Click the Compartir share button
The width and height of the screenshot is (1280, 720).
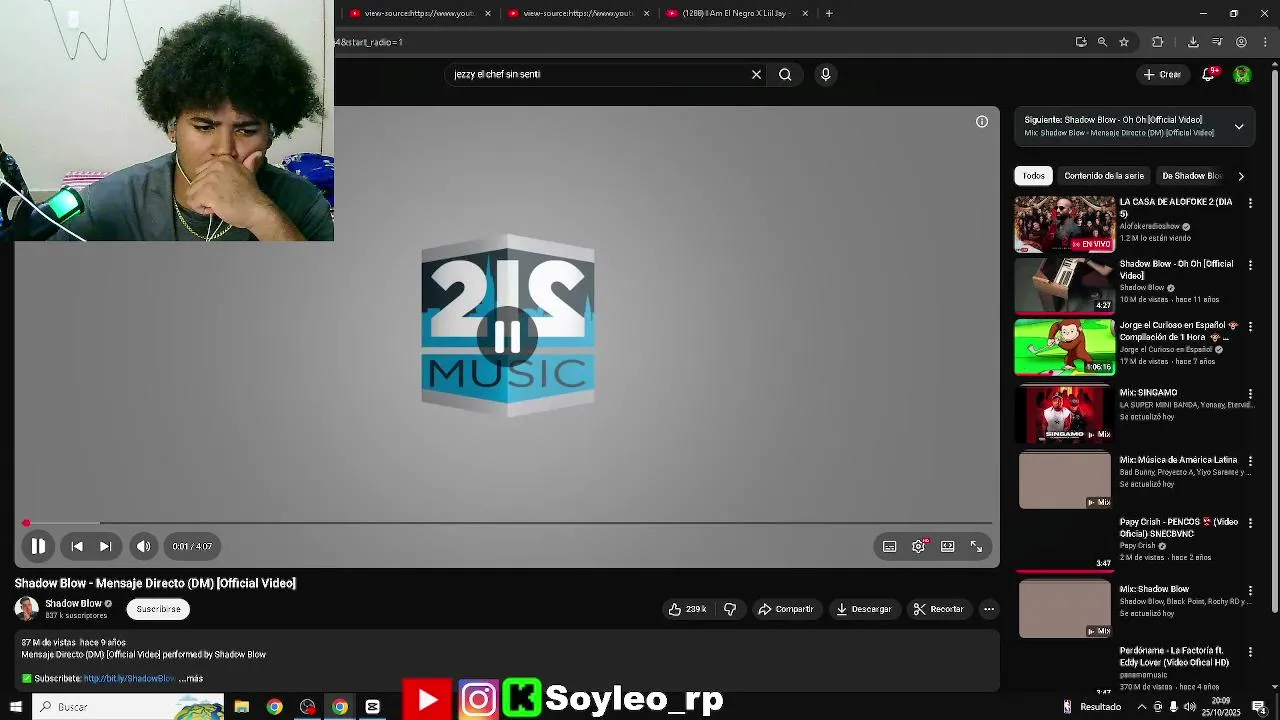[786, 609]
